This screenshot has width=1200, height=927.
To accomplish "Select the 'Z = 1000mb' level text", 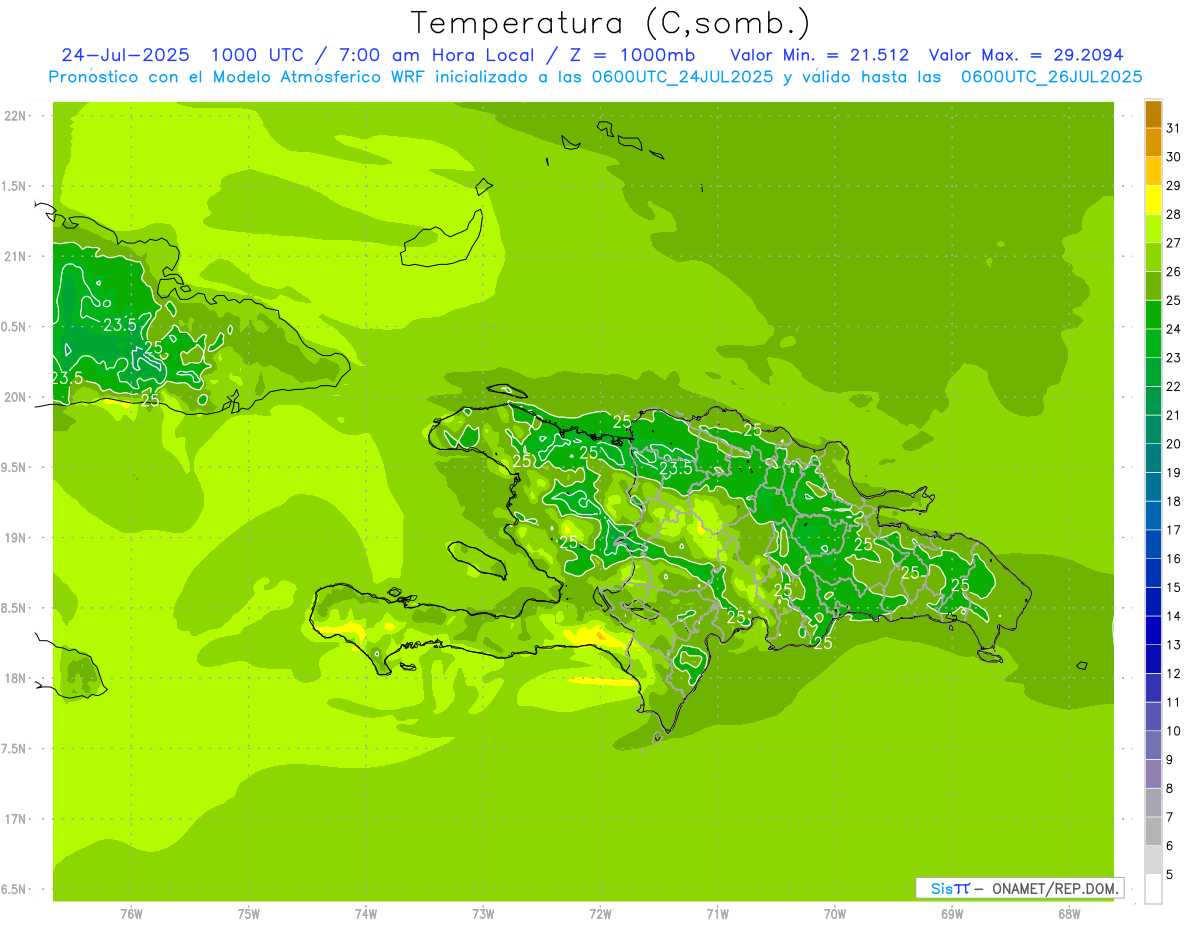I will (630, 55).
